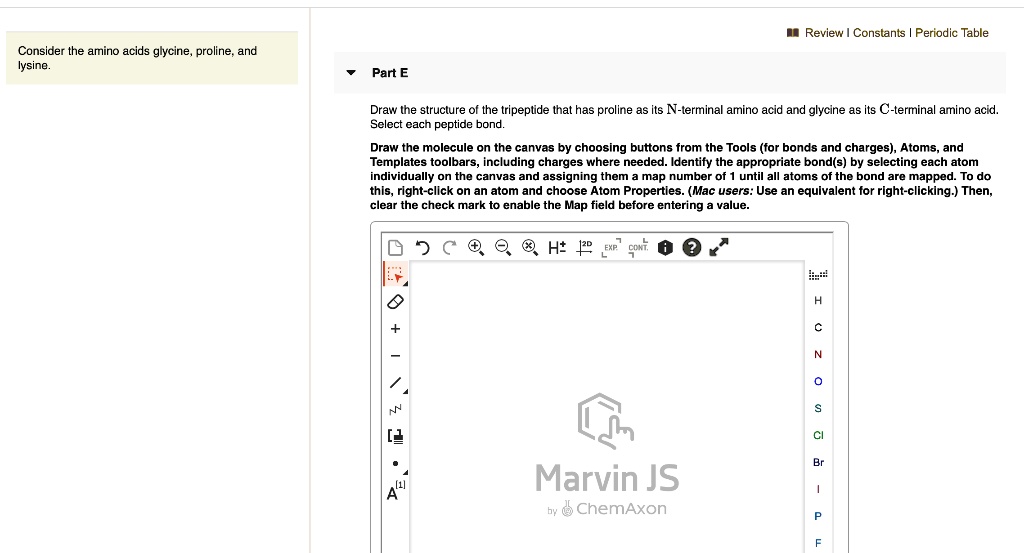Choose the negative charge minus tool
1024x553 pixels.
coord(395,355)
